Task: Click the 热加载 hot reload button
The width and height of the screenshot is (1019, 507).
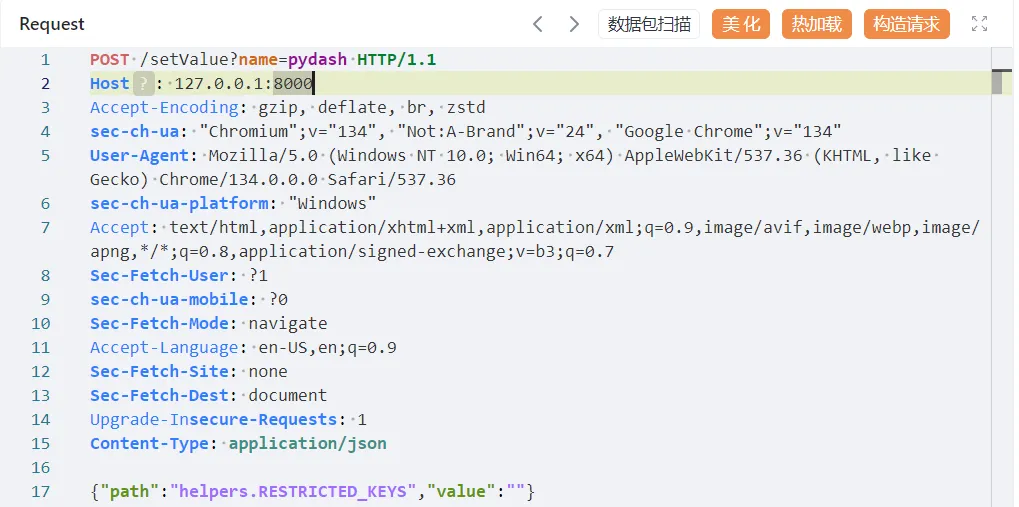Action: tap(816, 24)
